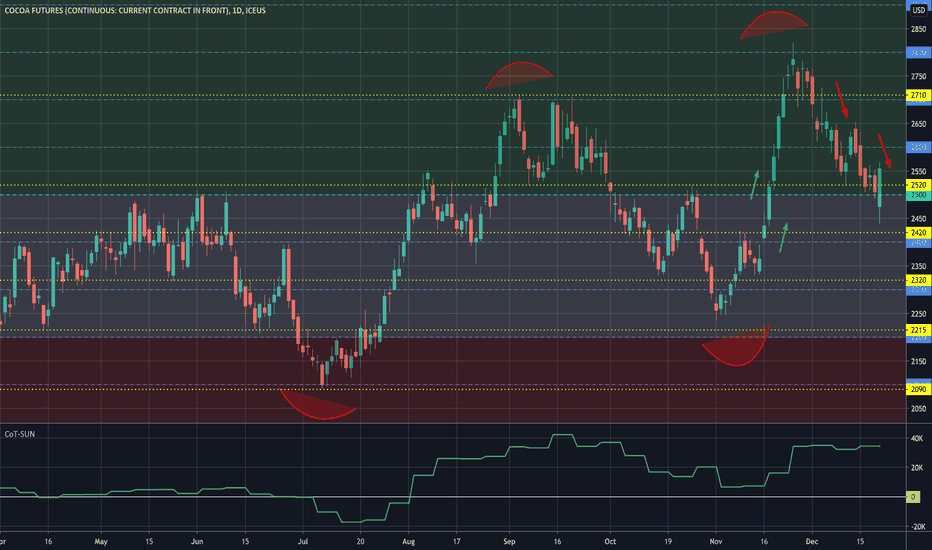Click the Sep label on time axis
Image resolution: width=932 pixels, height=550 pixels.
tap(509, 542)
